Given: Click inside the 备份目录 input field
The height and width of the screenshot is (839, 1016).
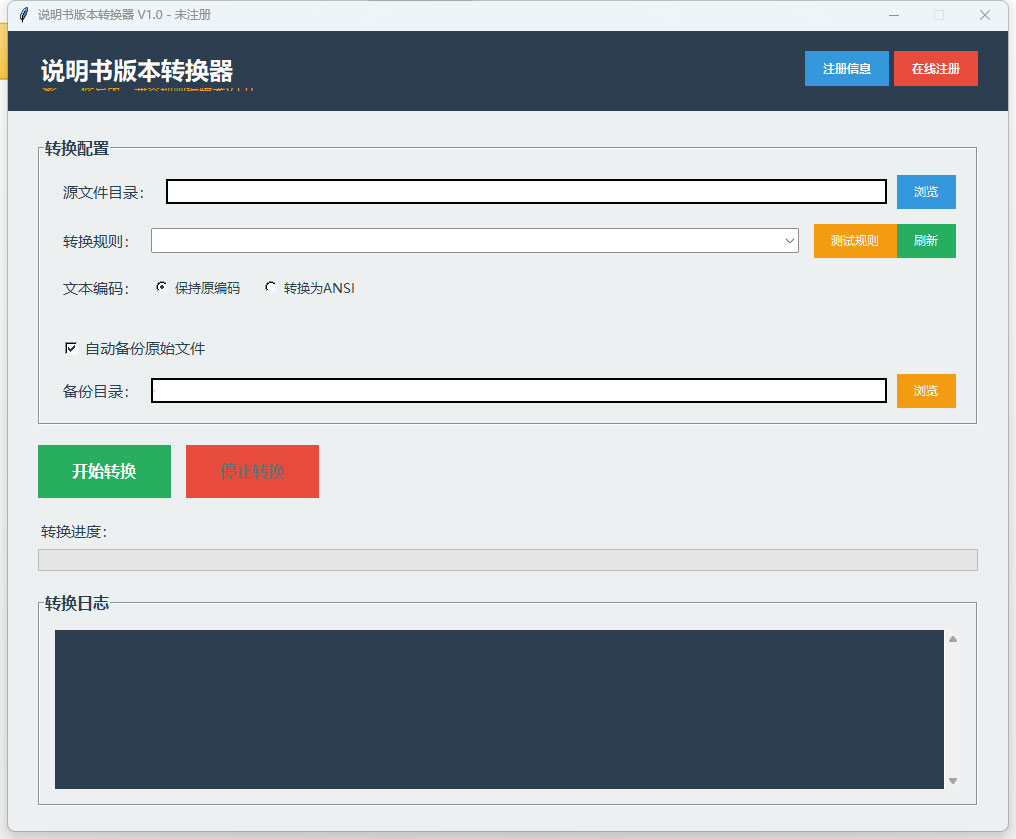Looking at the screenshot, I should [x=518, y=391].
